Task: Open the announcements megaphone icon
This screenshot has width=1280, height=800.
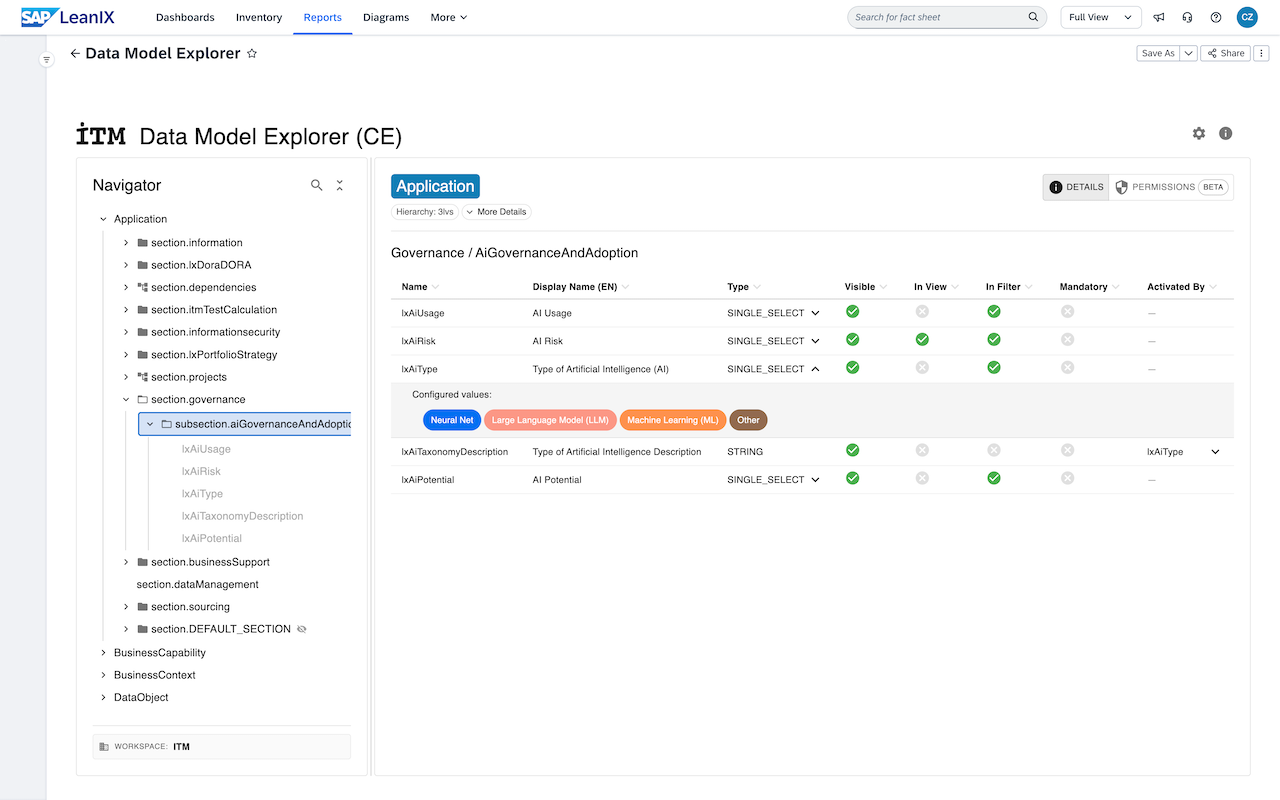Action: (1159, 17)
